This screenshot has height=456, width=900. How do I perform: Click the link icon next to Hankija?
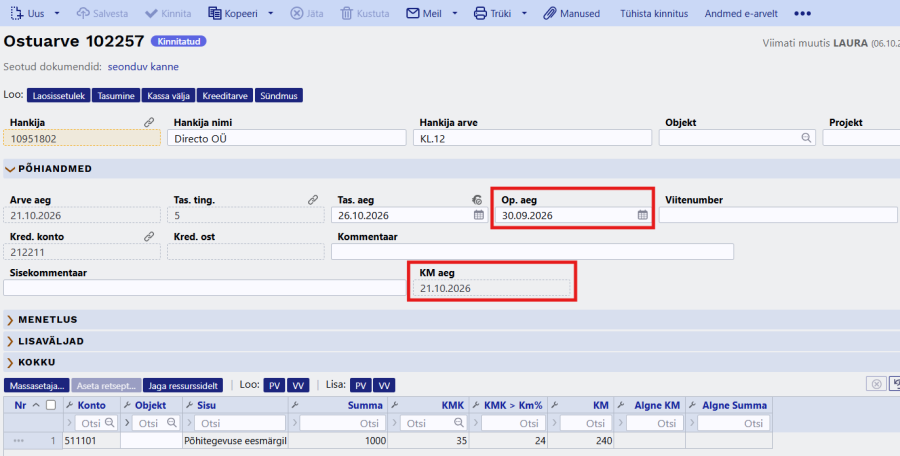click(149, 122)
